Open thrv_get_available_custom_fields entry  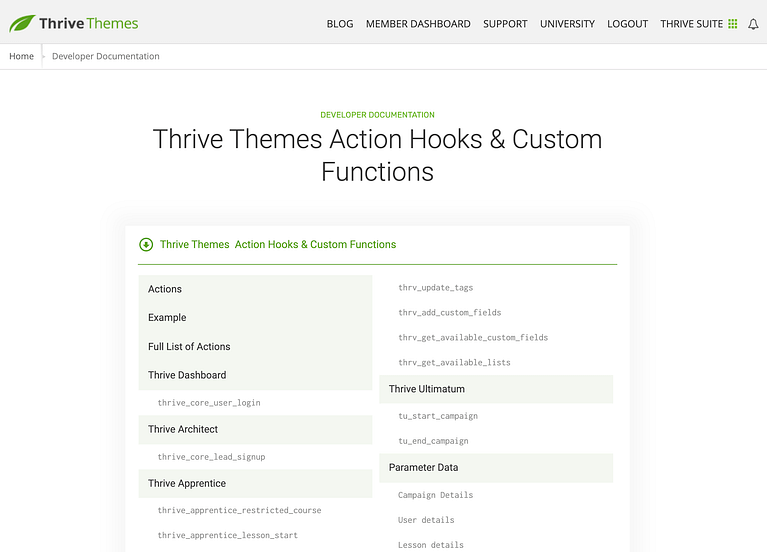(473, 338)
